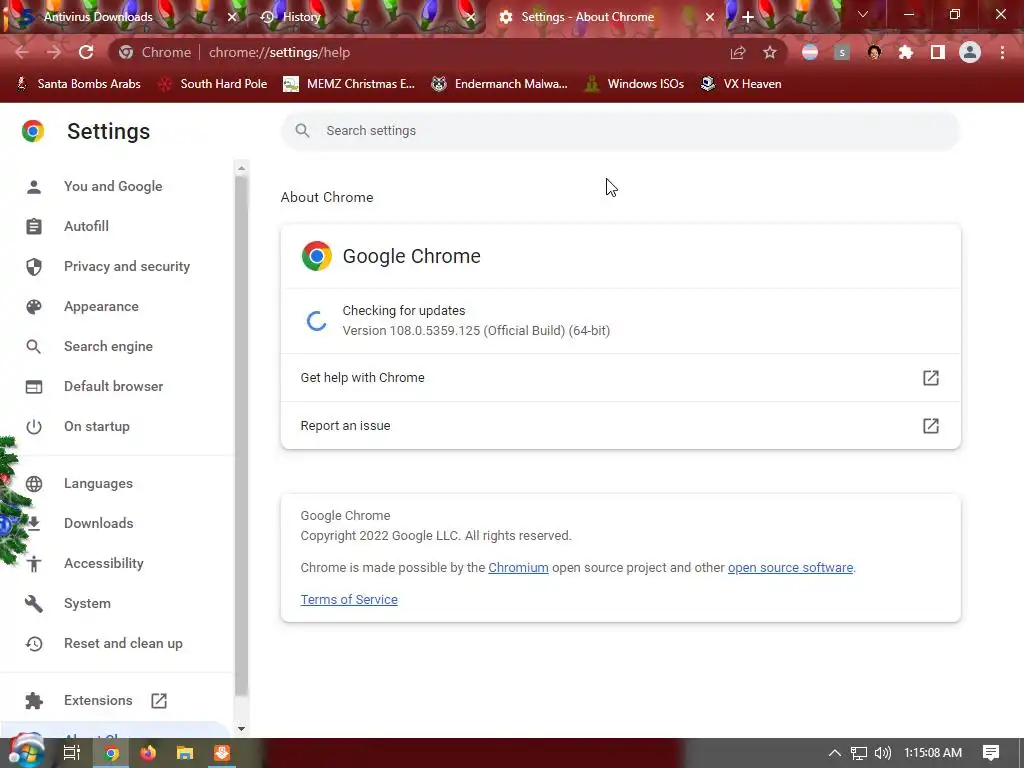Screen dimensions: 1024x768
Task: Open the VX Heaven bookmark
Action: click(741, 84)
